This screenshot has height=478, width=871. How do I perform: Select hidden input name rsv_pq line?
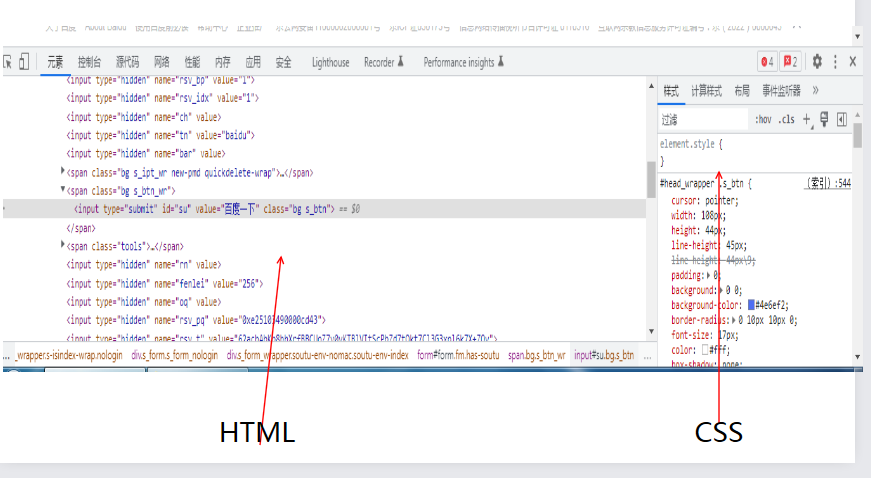click(x=196, y=320)
